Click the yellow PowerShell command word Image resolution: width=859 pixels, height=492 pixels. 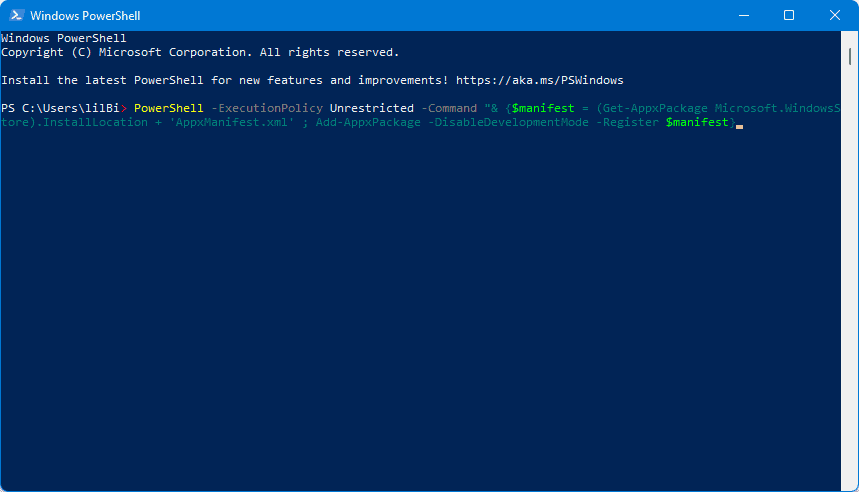(x=168, y=108)
